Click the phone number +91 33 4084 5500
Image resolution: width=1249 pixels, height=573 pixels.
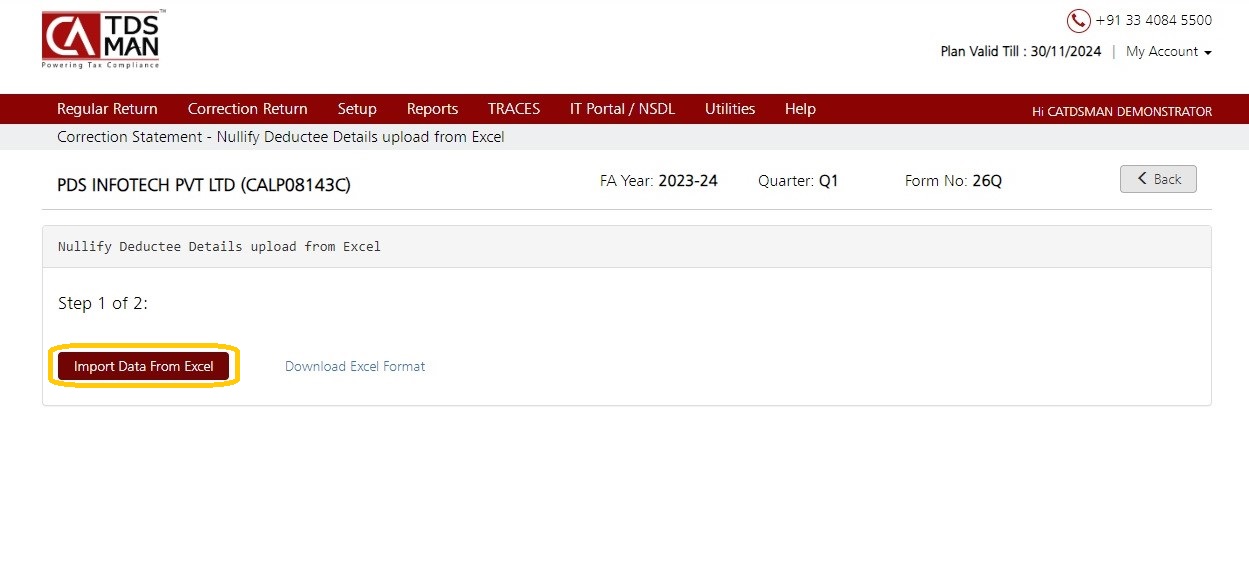click(1154, 20)
